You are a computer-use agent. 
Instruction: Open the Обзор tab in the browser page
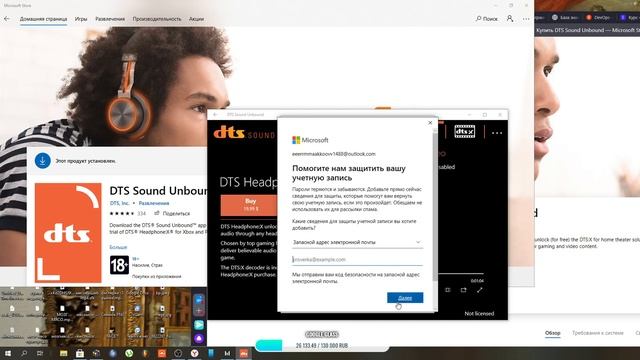[552, 333]
